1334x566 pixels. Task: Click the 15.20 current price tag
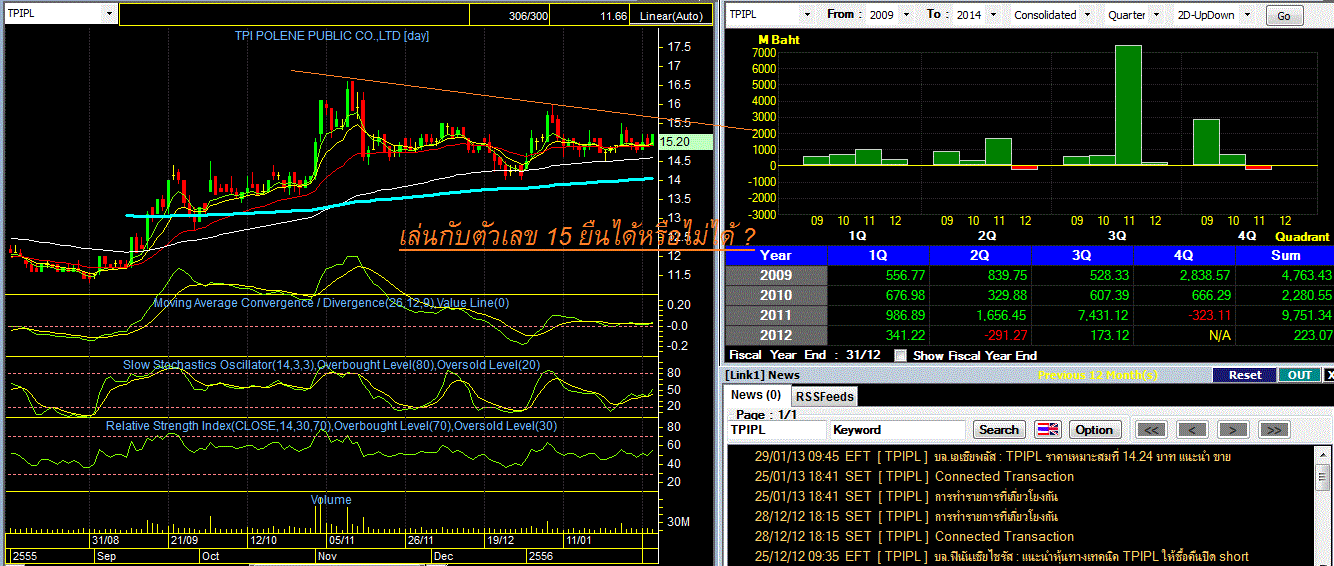(685, 142)
